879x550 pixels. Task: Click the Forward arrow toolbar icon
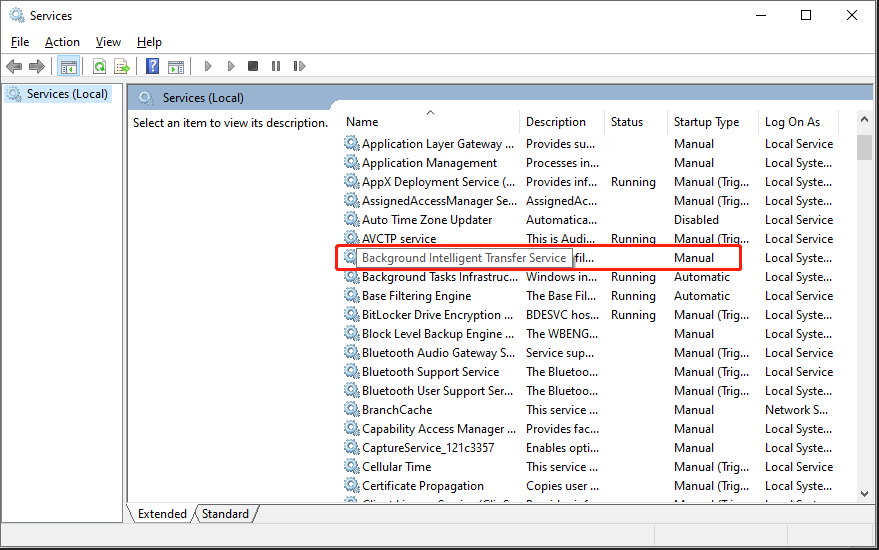coord(37,67)
